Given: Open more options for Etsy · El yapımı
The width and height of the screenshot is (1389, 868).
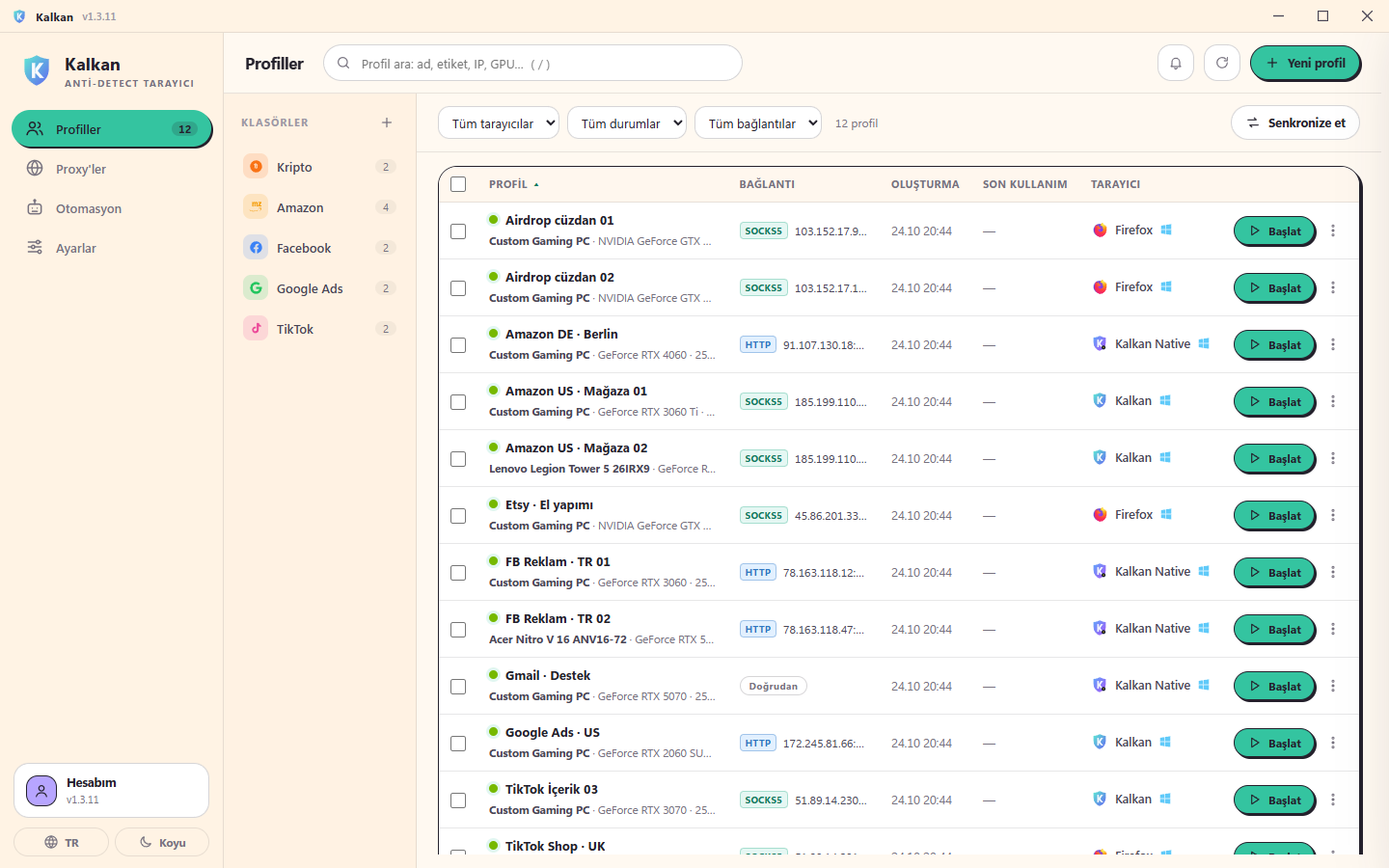Looking at the screenshot, I should tap(1333, 515).
